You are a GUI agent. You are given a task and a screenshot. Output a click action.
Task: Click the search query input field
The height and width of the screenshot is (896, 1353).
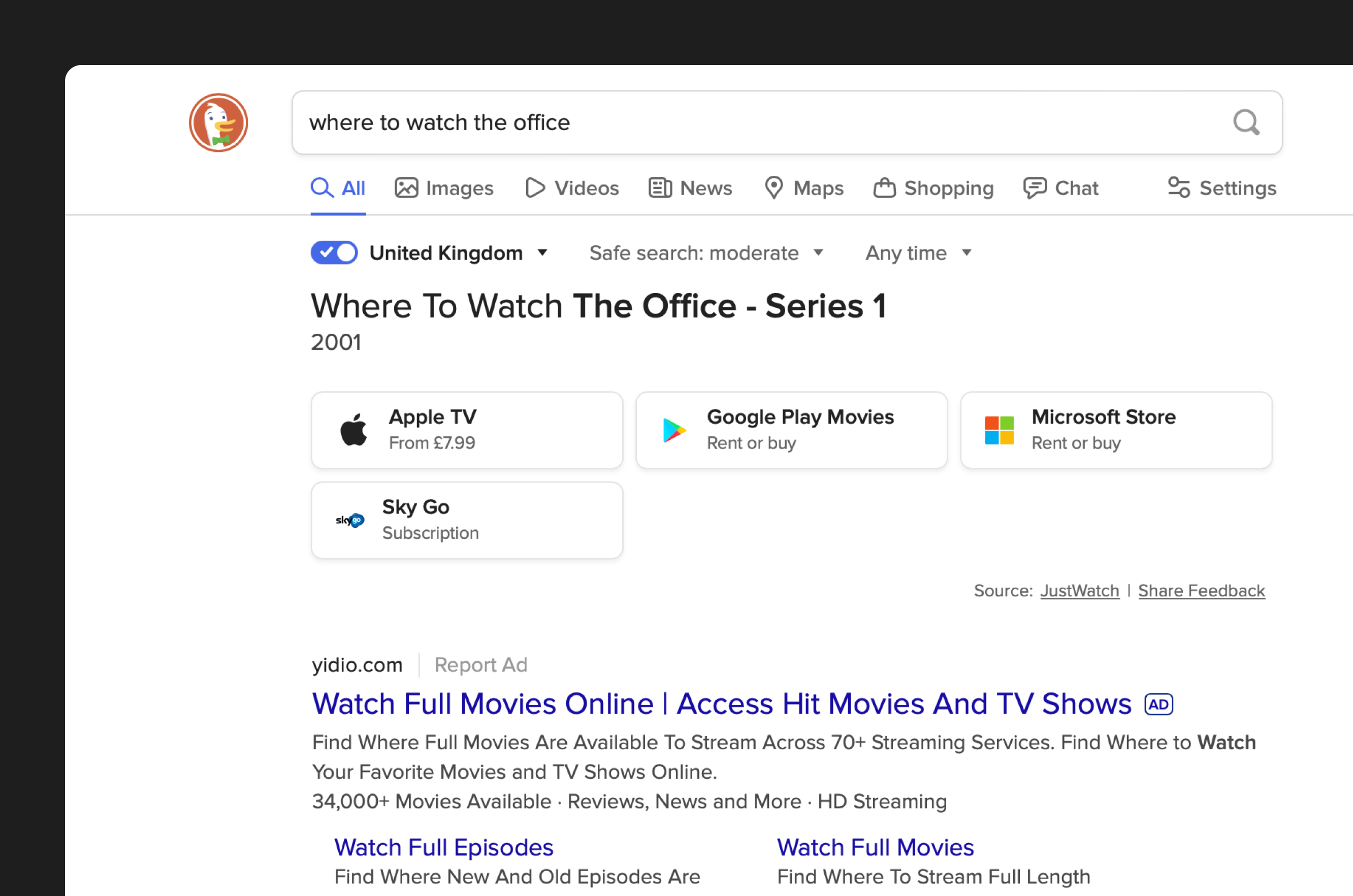tap(787, 122)
